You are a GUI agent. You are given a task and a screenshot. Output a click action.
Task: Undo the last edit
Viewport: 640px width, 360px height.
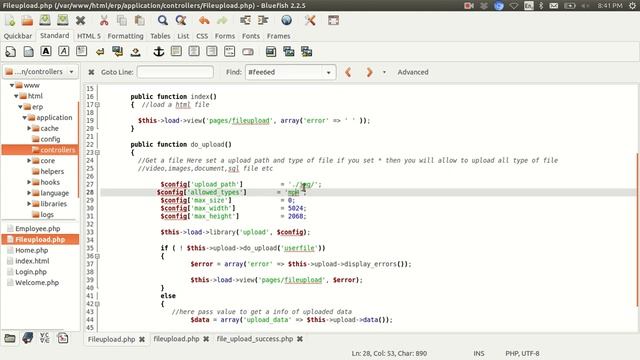204,20
